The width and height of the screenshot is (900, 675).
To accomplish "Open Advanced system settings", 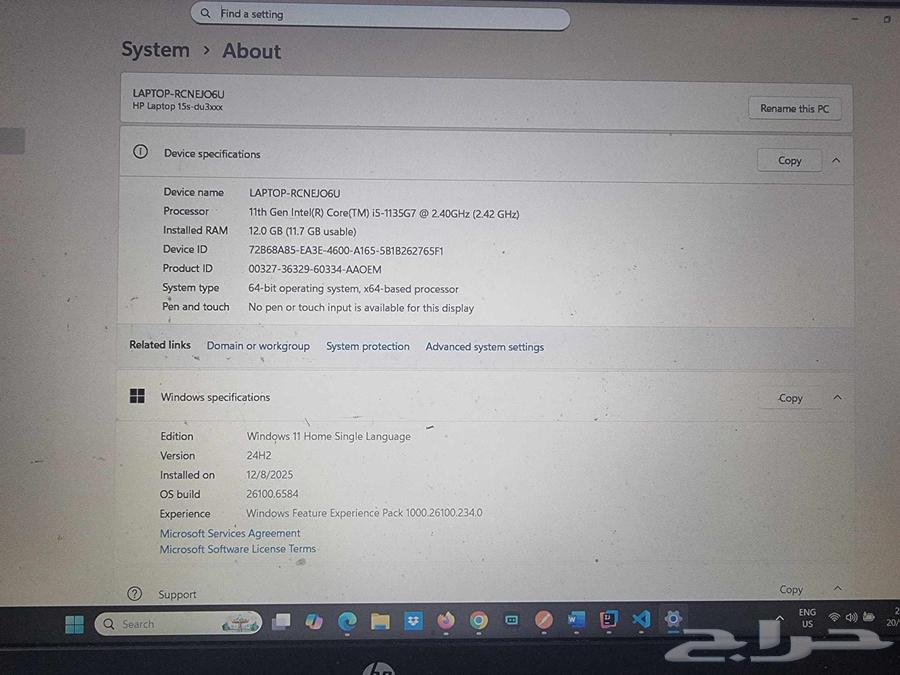I will (x=484, y=347).
